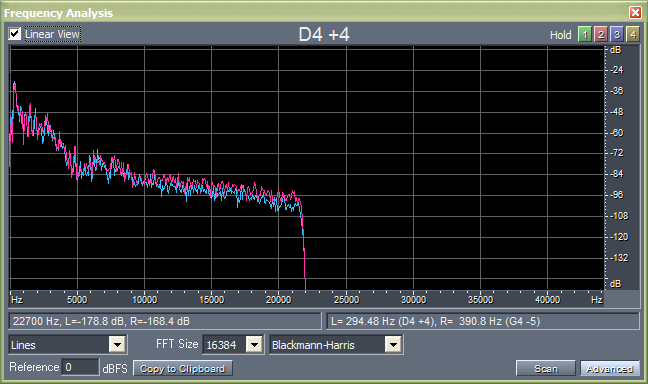
Task: Click blue Hold button 3
Action: coord(617,34)
